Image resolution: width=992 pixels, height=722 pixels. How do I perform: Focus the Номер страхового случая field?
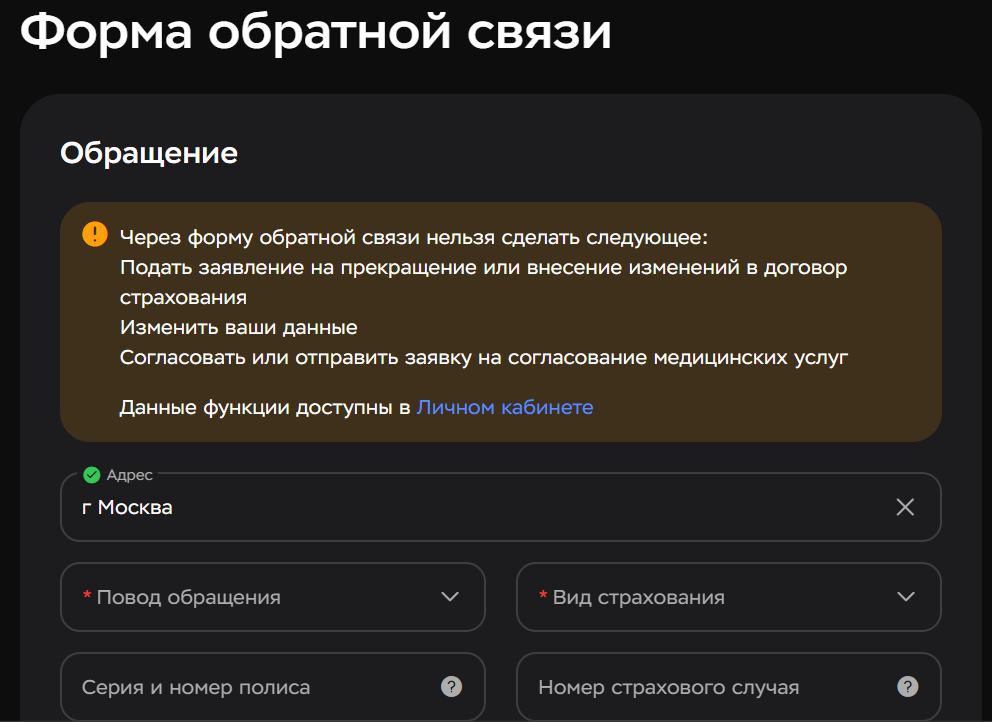click(x=700, y=687)
